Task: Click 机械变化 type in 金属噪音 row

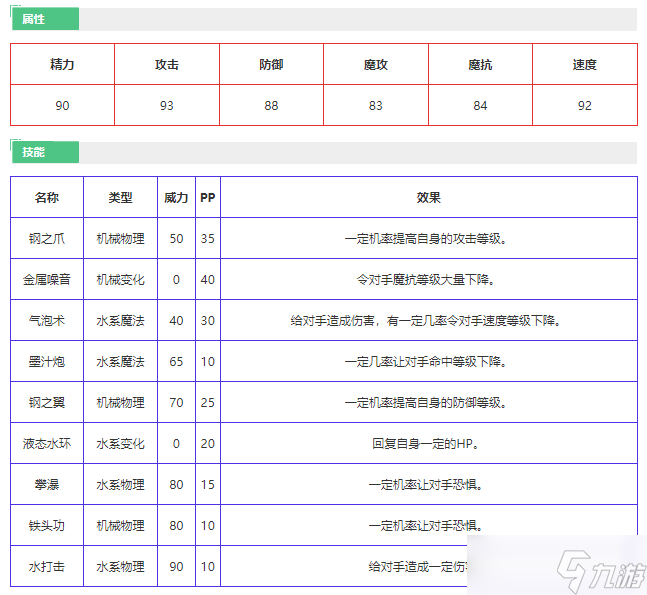Action: click(120, 279)
